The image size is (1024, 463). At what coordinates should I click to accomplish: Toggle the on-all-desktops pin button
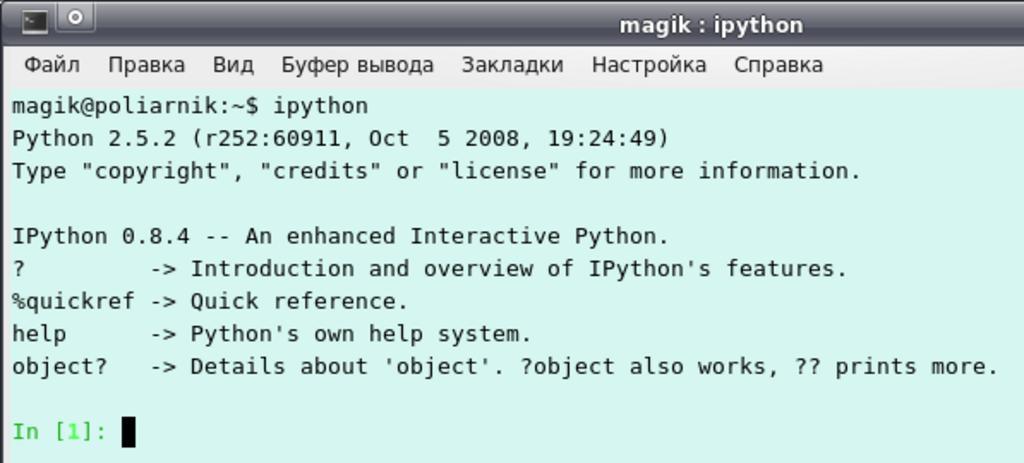pyautogui.click(x=75, y=18)
